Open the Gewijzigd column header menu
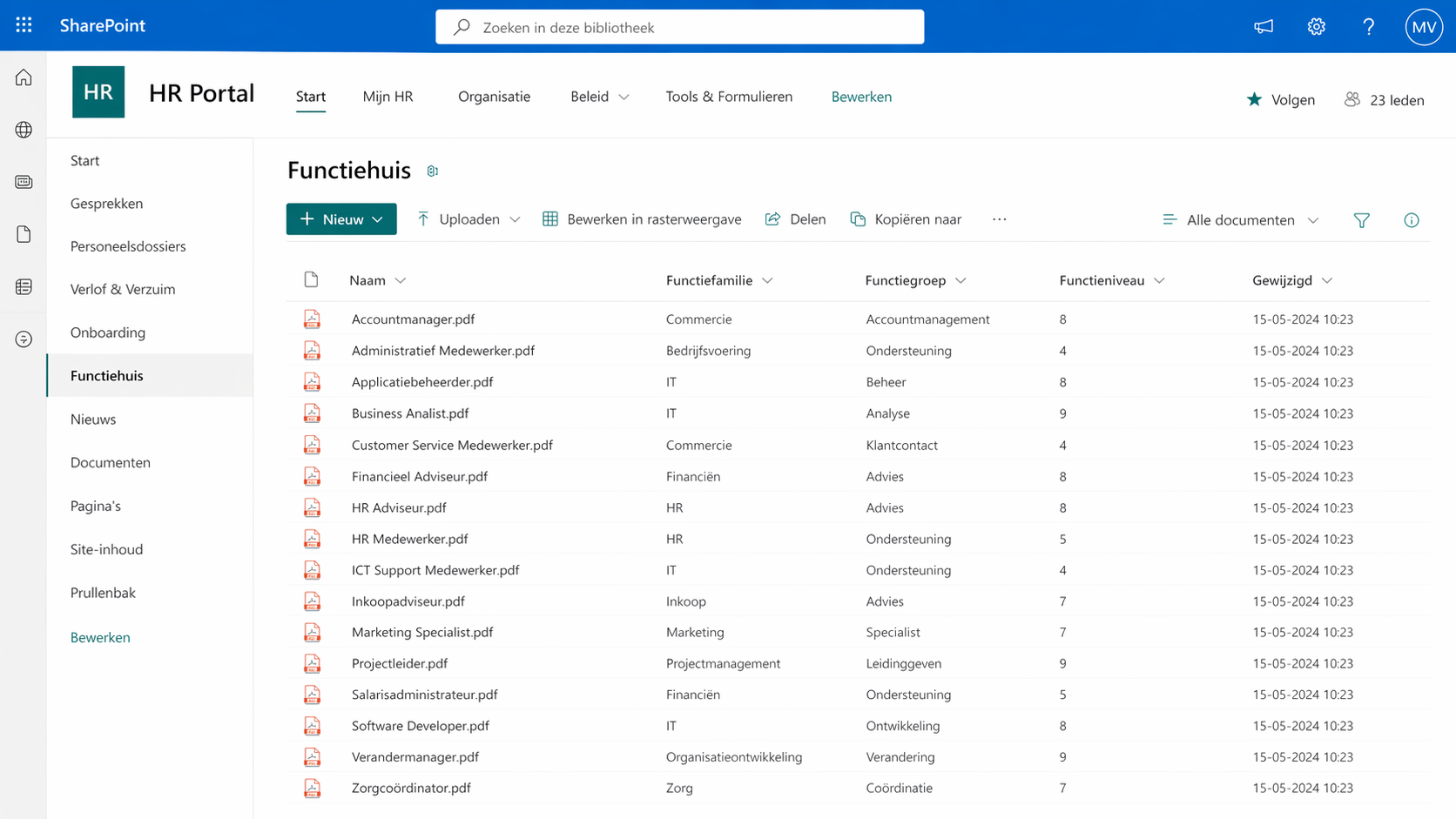 (x=1292, y=280)
